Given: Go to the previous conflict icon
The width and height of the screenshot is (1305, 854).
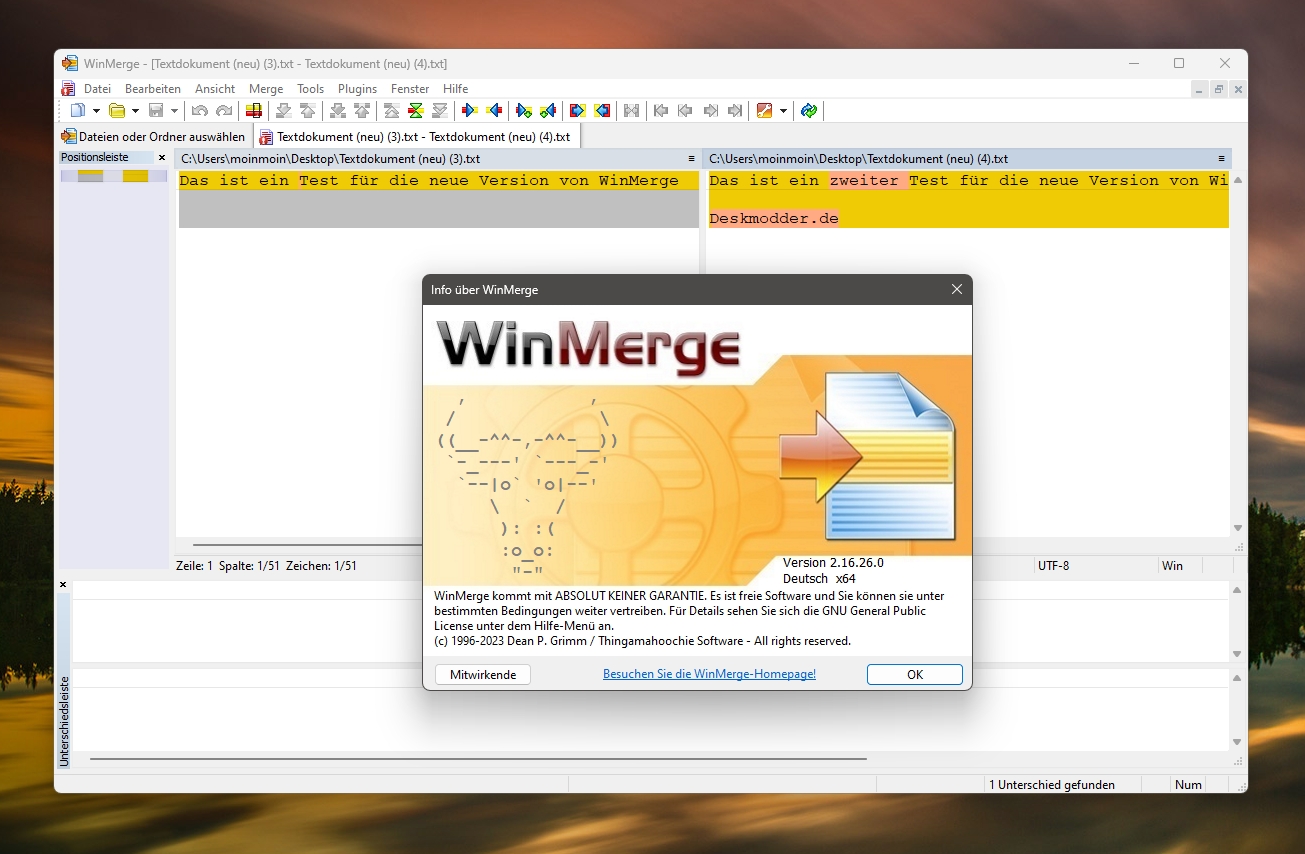Looking at the screenshot, I should point(362,111).
